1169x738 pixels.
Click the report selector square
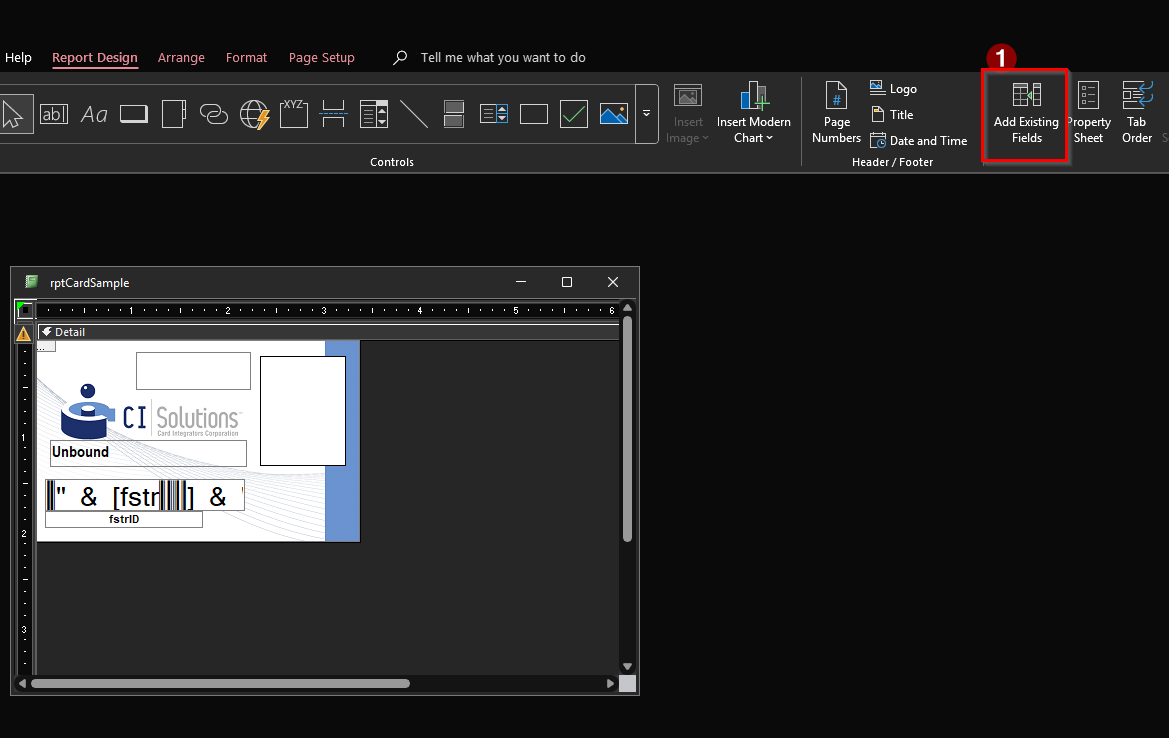(x=23, y=310)
